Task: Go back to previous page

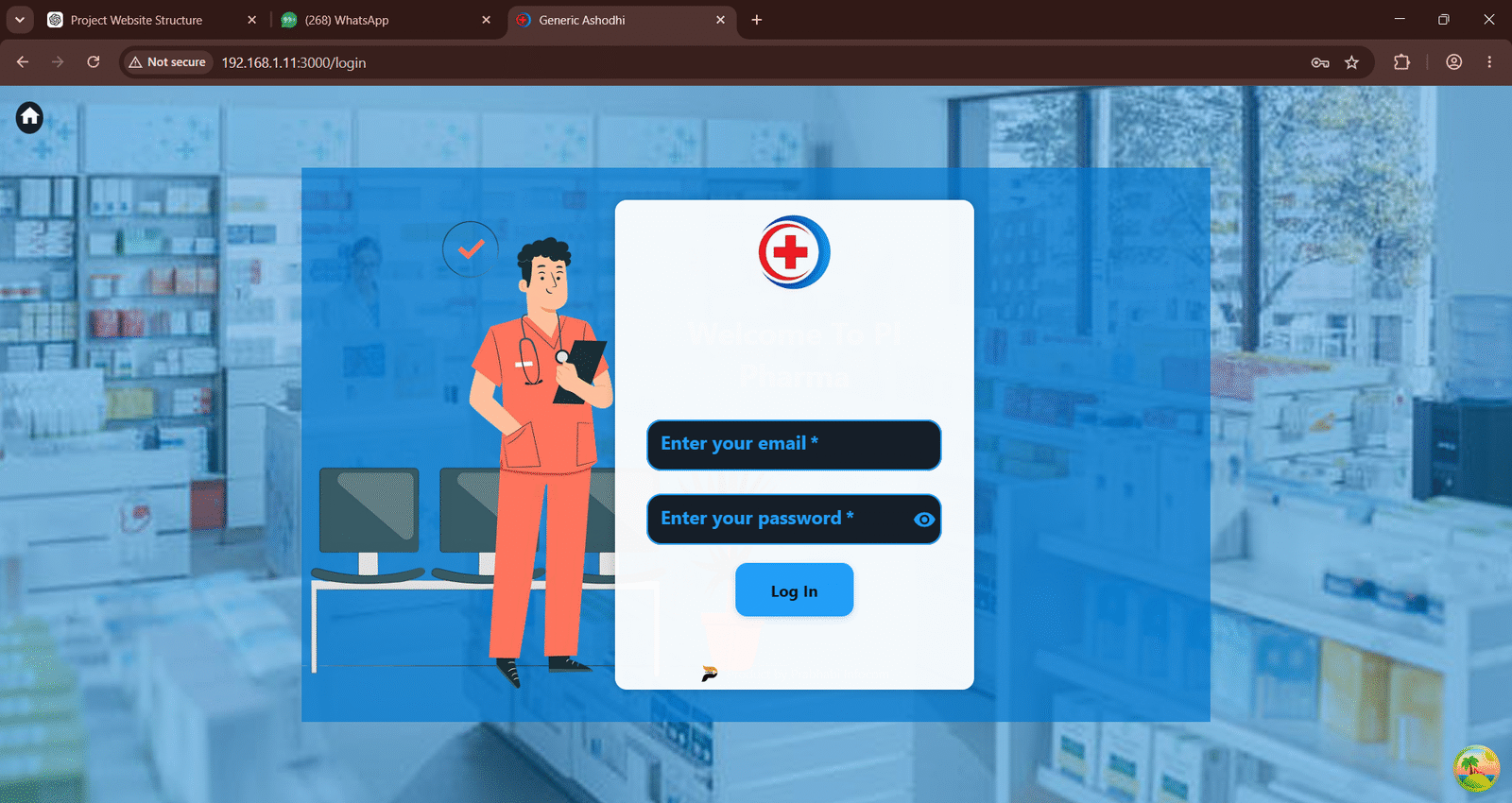Action: (x=23, y=62)
